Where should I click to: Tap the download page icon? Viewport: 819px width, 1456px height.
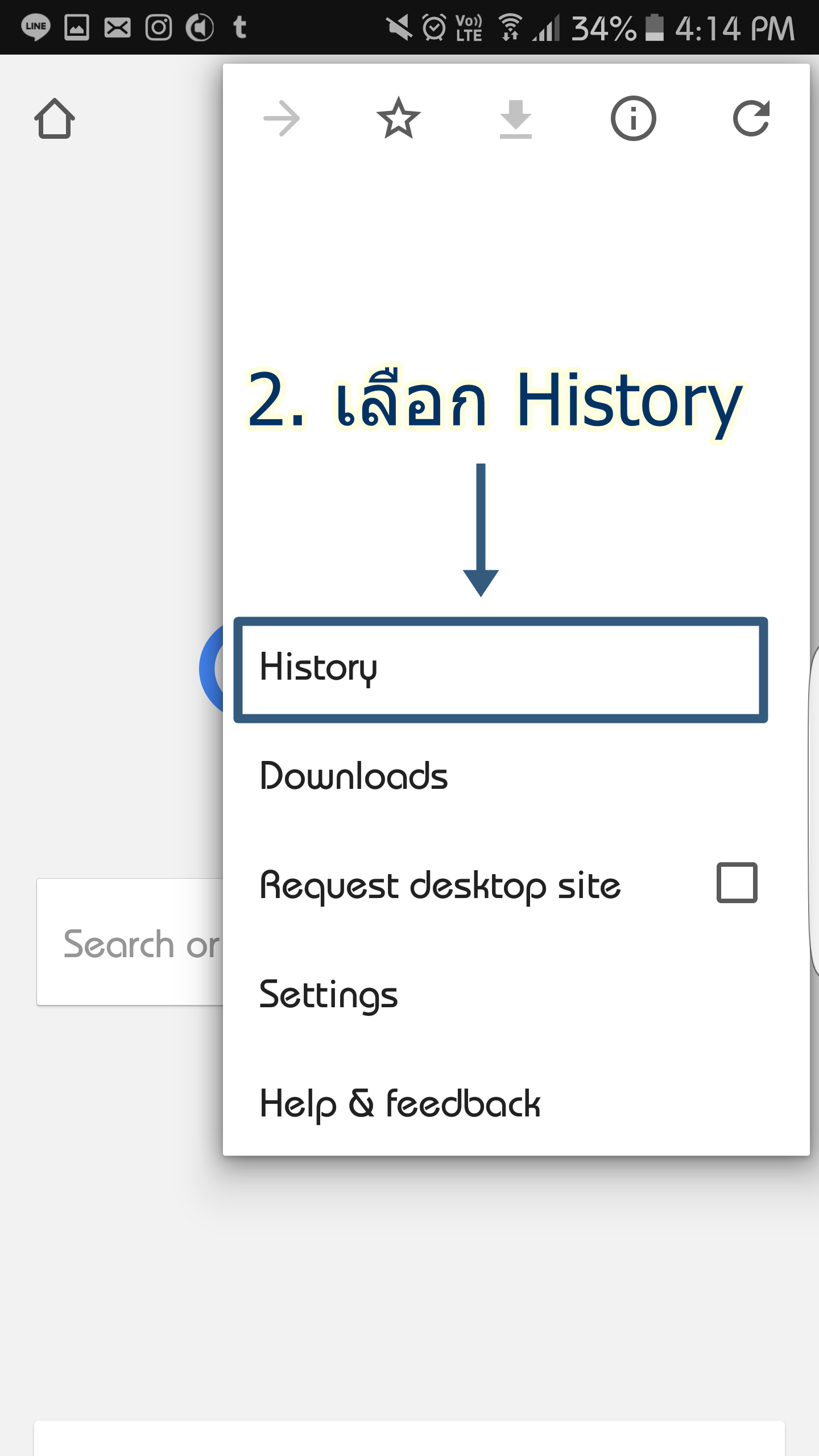click(x=516, y=119)
